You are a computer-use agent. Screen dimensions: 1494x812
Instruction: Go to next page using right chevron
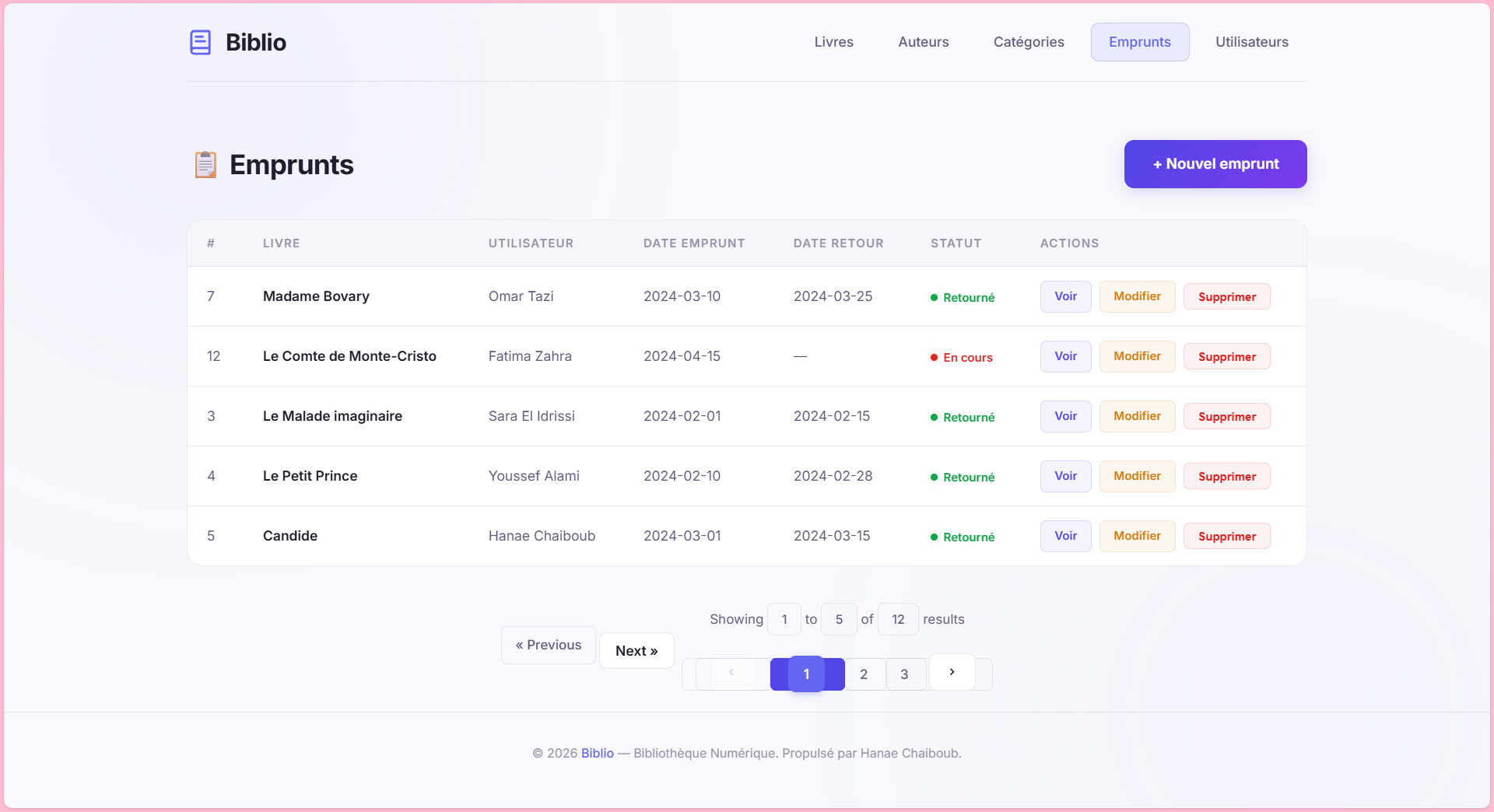[952, 672]
